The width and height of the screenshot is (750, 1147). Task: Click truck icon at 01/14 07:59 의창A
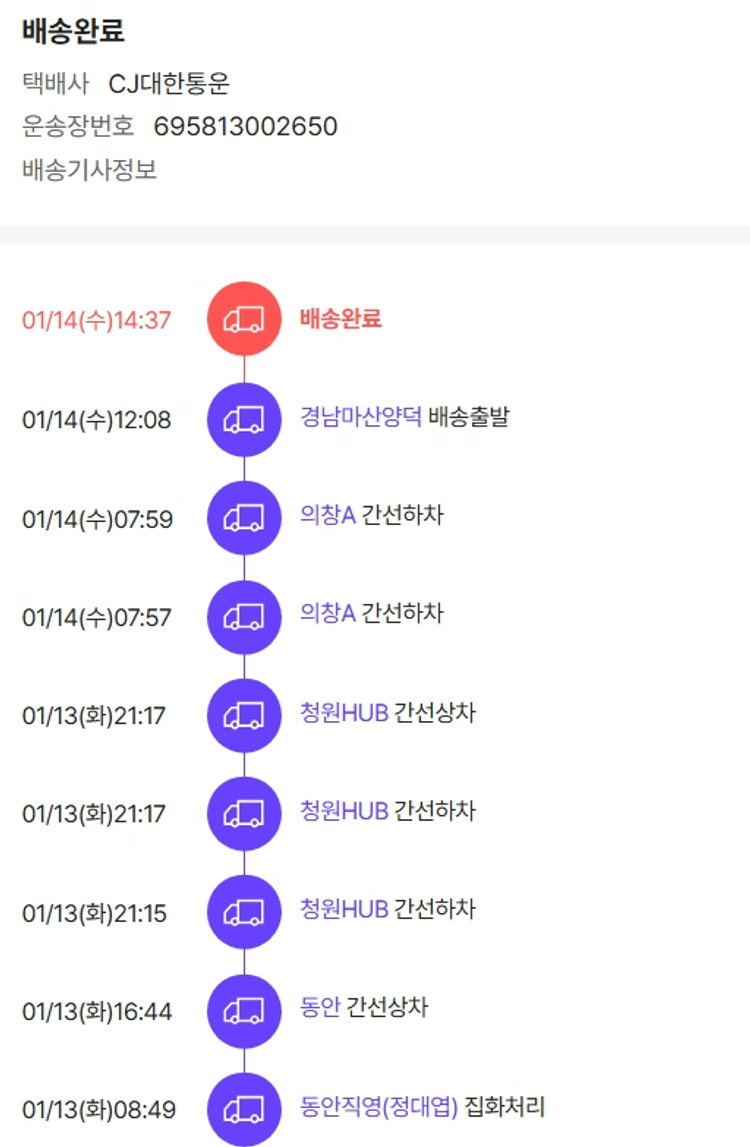click(244, 518)
